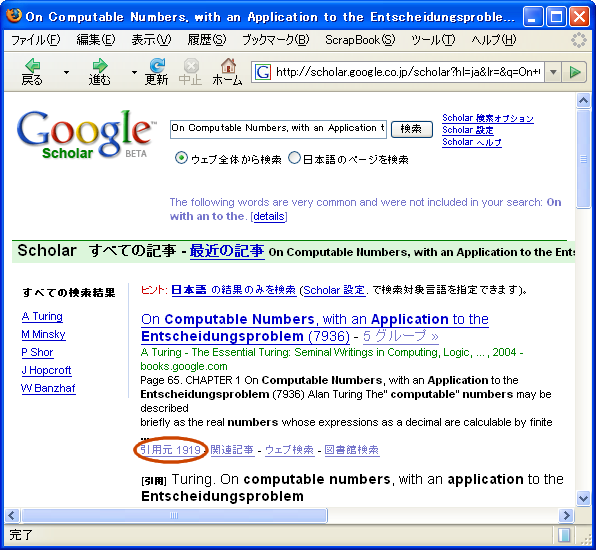Viewport: 596px width, 550px height.
Task: Click 完了 status bar text
Action: click(21, 535)
